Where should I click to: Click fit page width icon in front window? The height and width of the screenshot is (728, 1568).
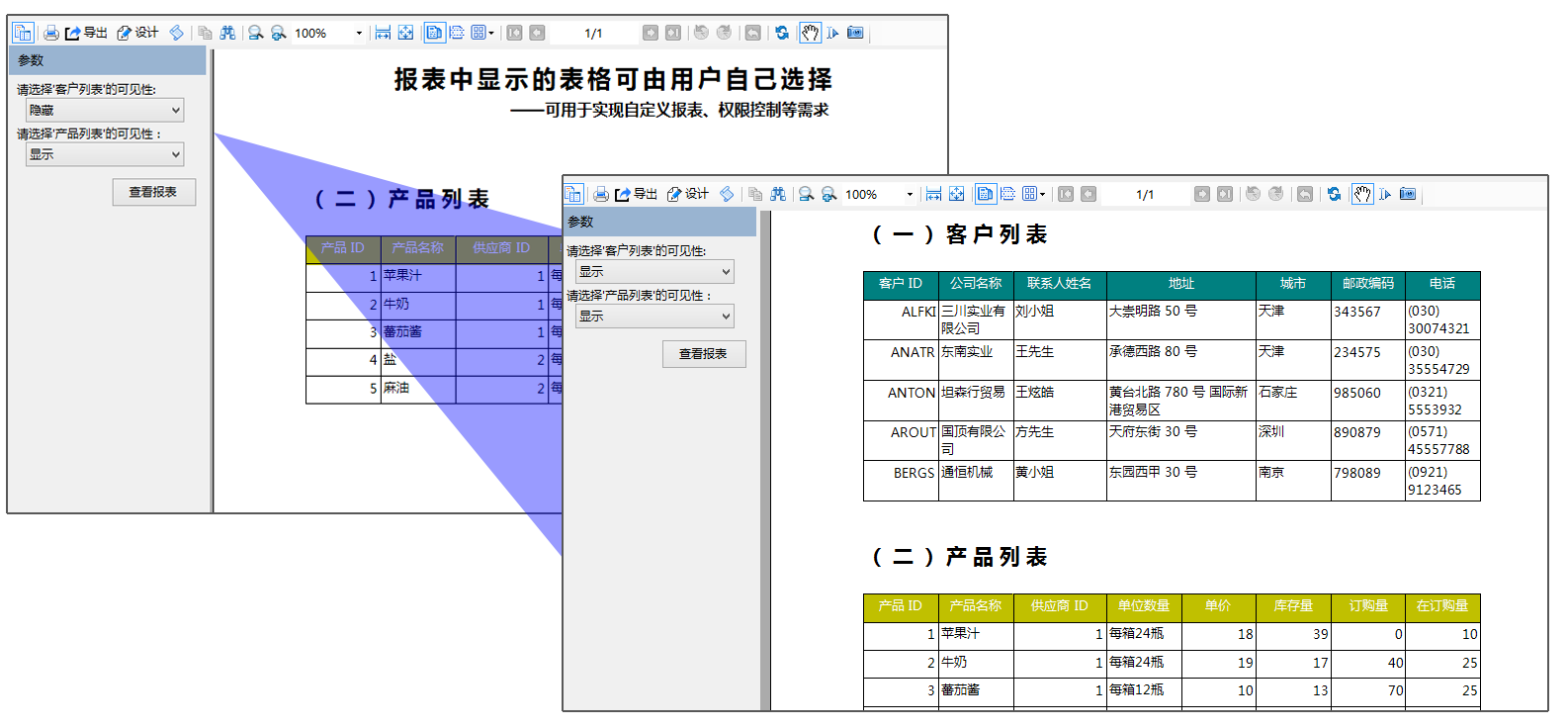click(x=933, y=194)
